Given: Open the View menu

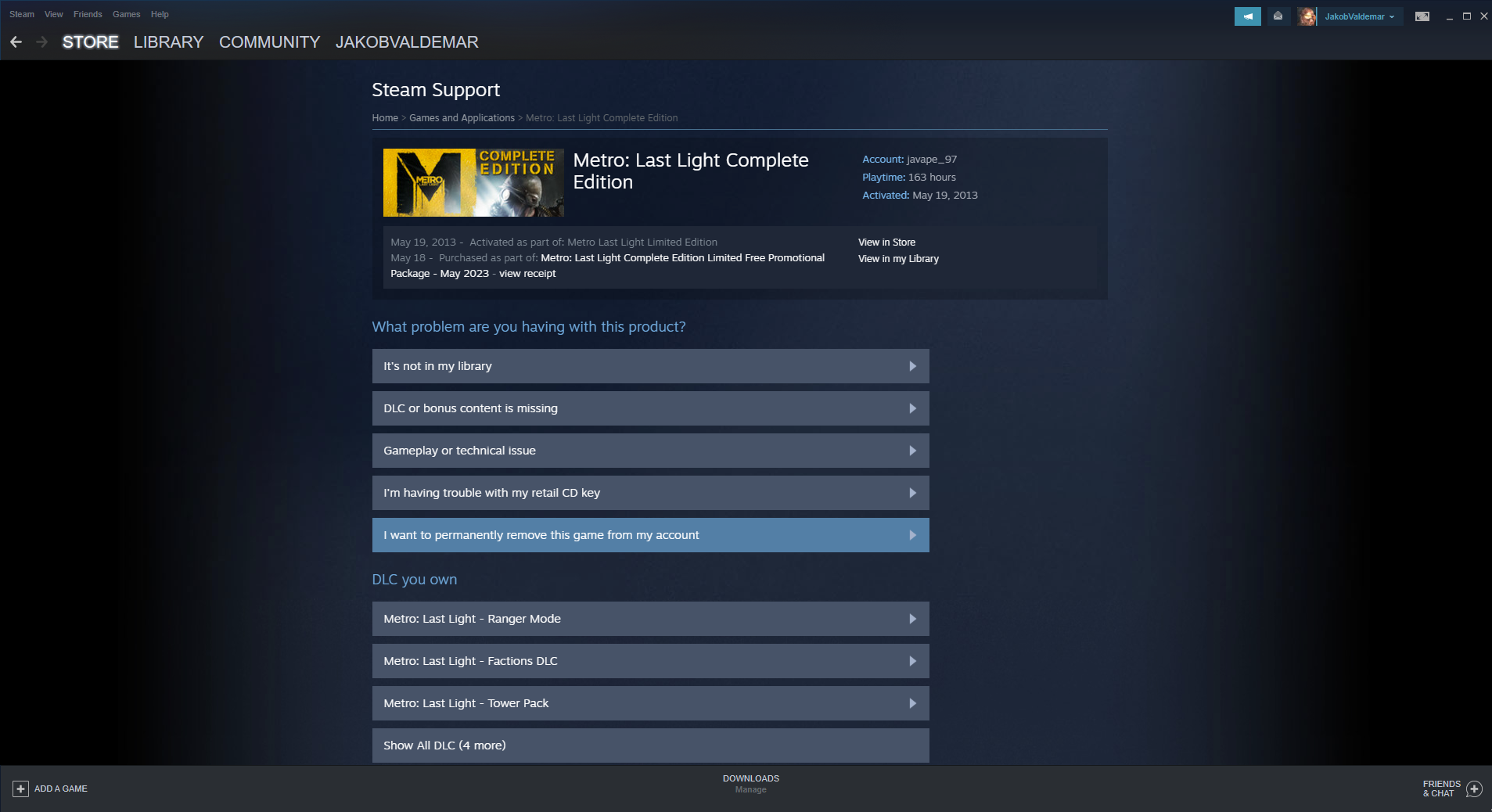Looking at the screenshot, I should (x=54, y=14).
